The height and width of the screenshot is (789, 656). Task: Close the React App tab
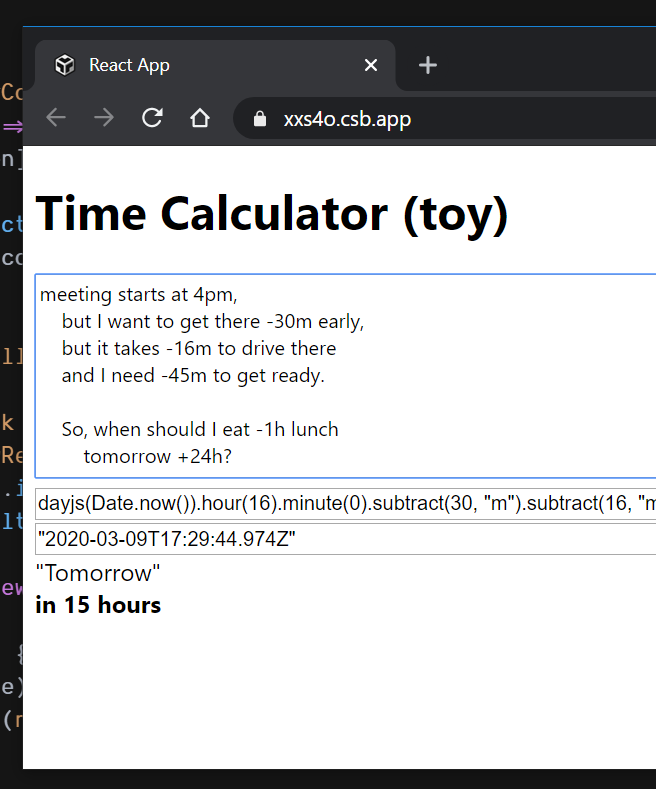pos(371,65)
